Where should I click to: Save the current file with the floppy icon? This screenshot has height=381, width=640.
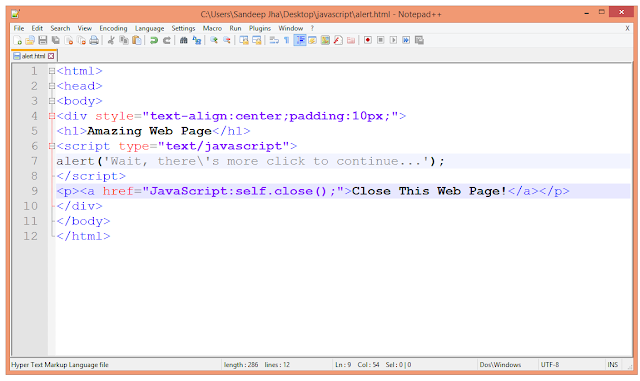click(42, 40)
